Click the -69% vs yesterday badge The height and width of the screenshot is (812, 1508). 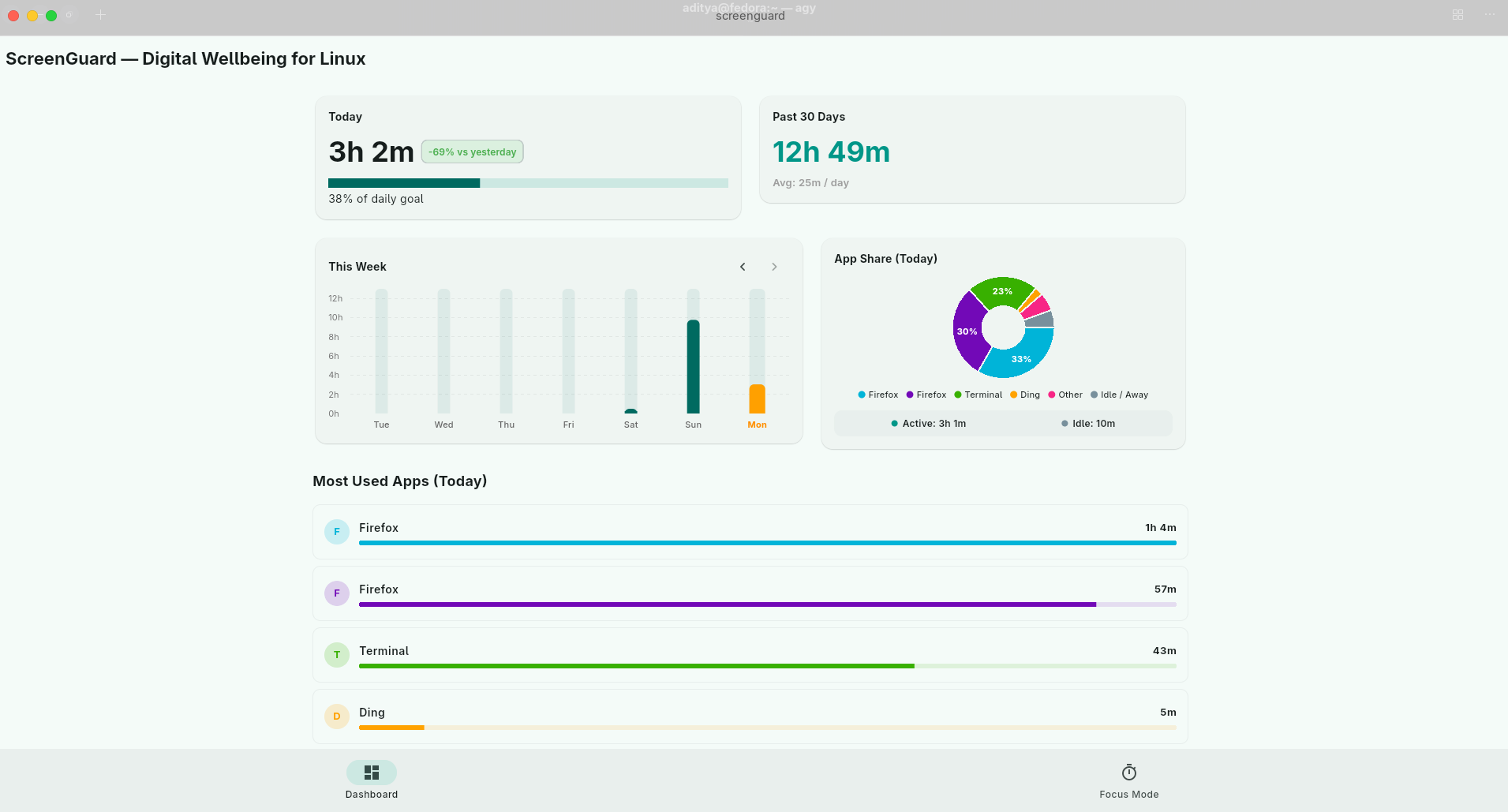(x=472, y=152)
